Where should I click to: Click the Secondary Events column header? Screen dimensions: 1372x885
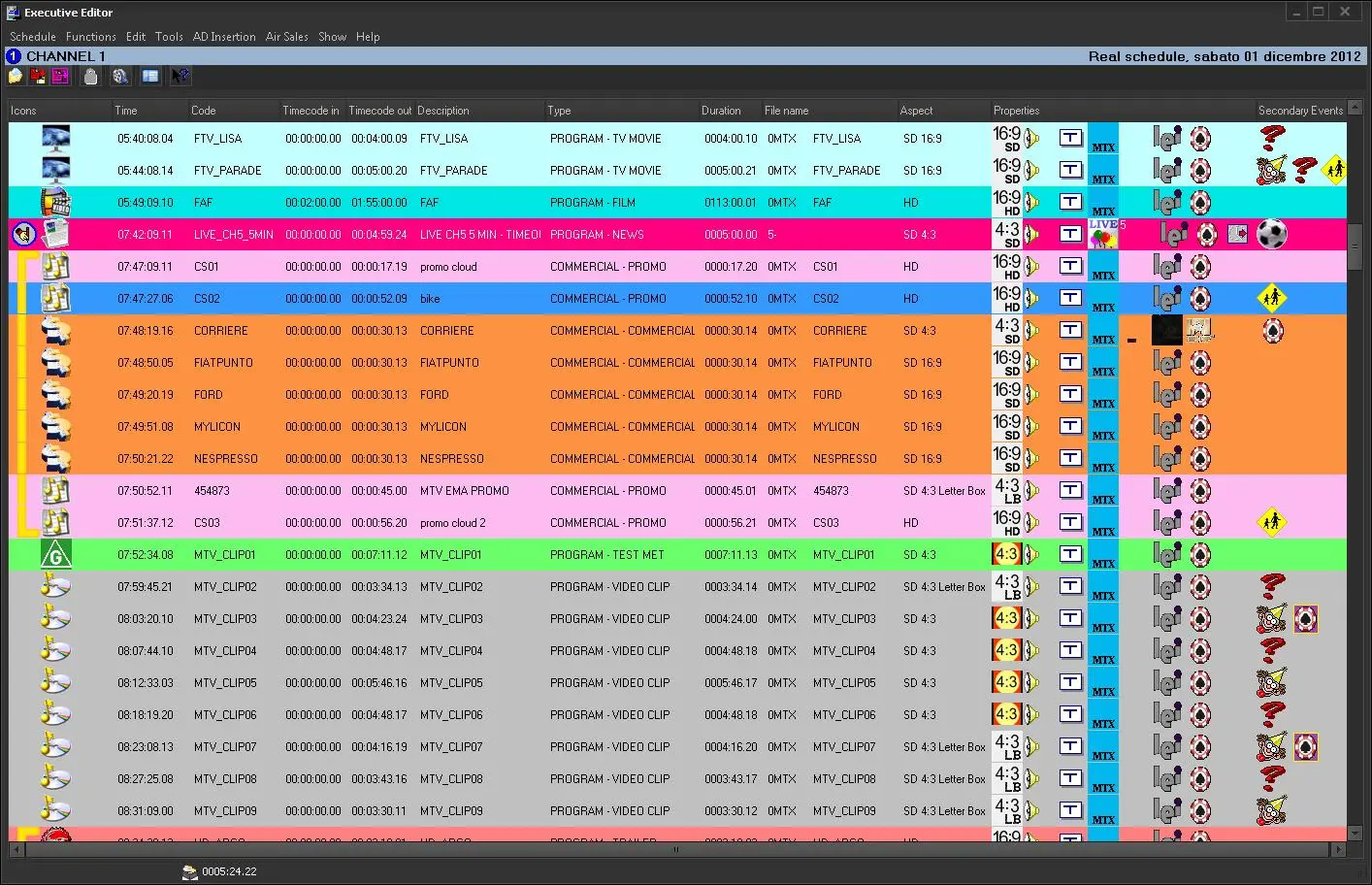[x=1301, y=111]
